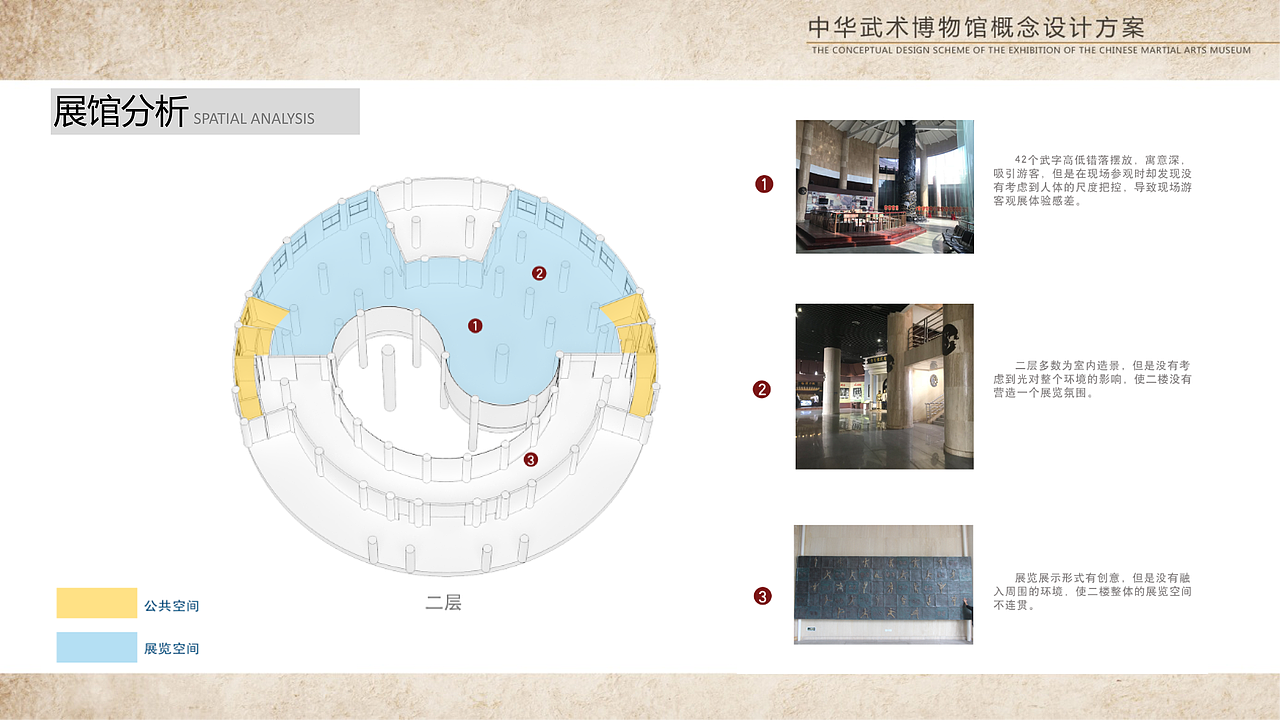
Task: Open the blue wall relief photo thumbnail
Action: tap(883, 585)
